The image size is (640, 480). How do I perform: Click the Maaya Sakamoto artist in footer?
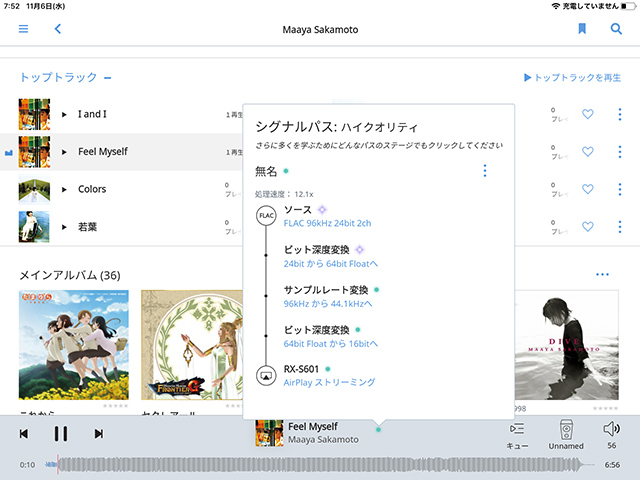[323, 440]
